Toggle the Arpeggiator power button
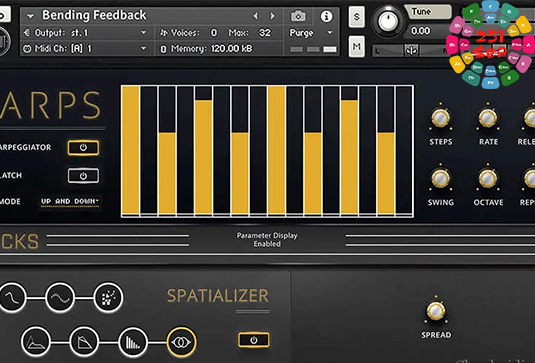Image resolution: width=535 pixels, height=363 pixels. tap(83, 148)
